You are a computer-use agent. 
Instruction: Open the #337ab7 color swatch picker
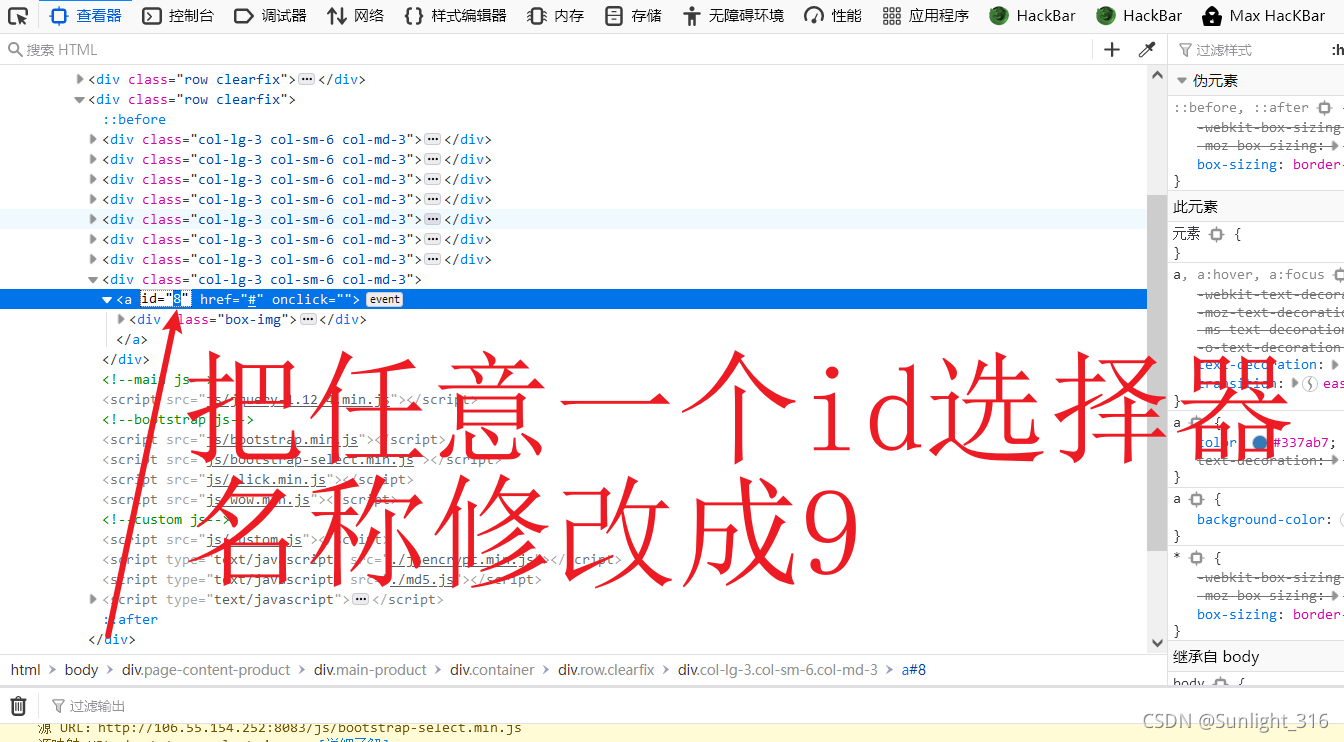[x=1260, y=443]
